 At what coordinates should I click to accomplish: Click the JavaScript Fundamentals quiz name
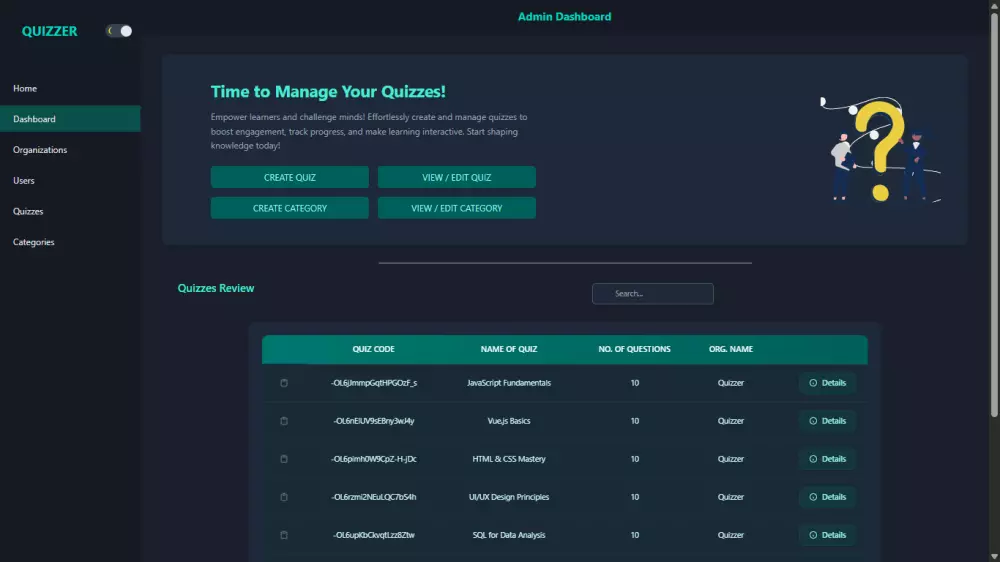tap(509, 383)
